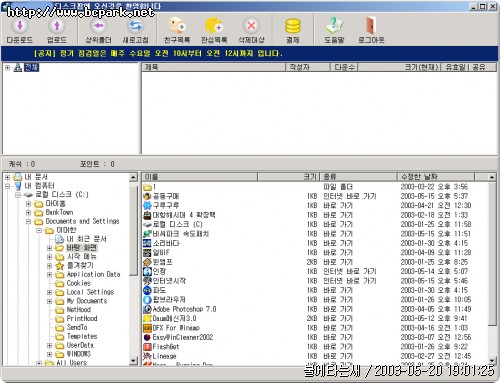Select the DFX For Winamp shortcut icon

(147, 328)
